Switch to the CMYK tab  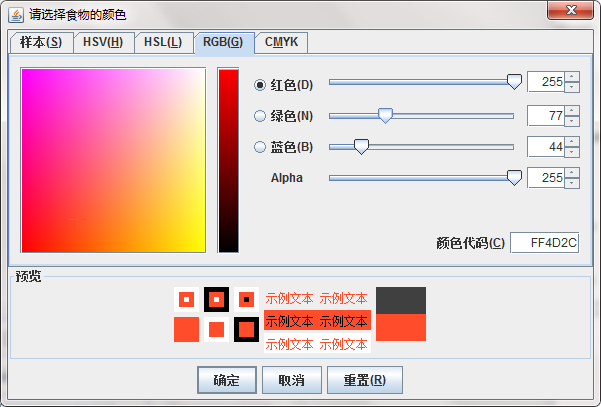(x=281, y=42)
